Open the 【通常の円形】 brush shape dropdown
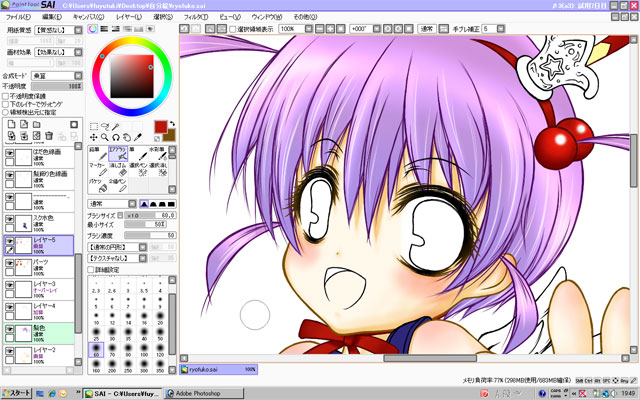 click(117, 247)
